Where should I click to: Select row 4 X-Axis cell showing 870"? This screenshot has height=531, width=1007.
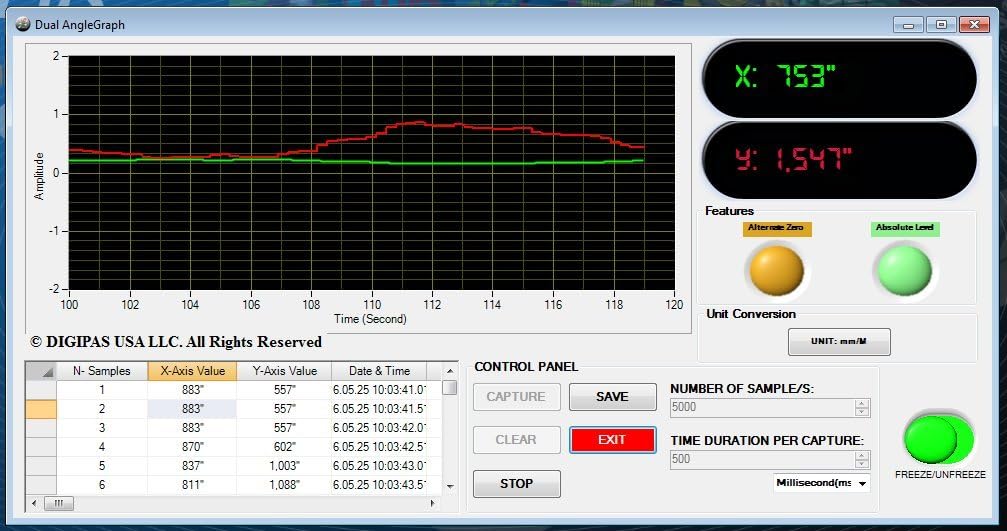(192, 446)
